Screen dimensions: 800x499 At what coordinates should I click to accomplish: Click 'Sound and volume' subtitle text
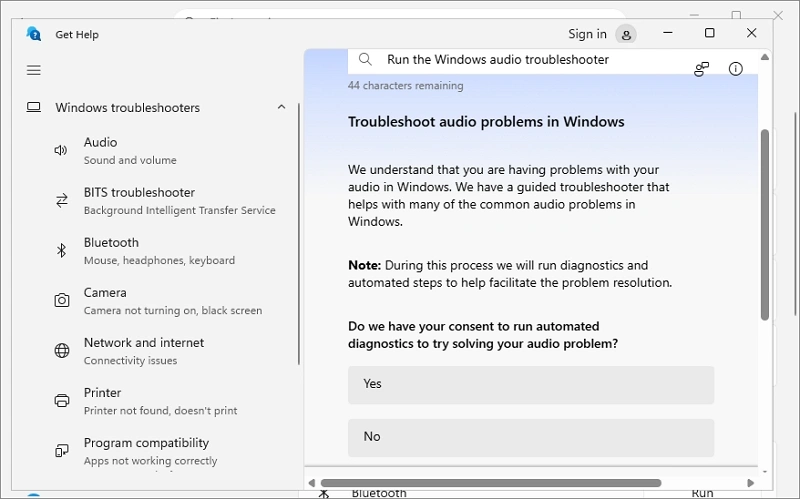coord(130,160)
